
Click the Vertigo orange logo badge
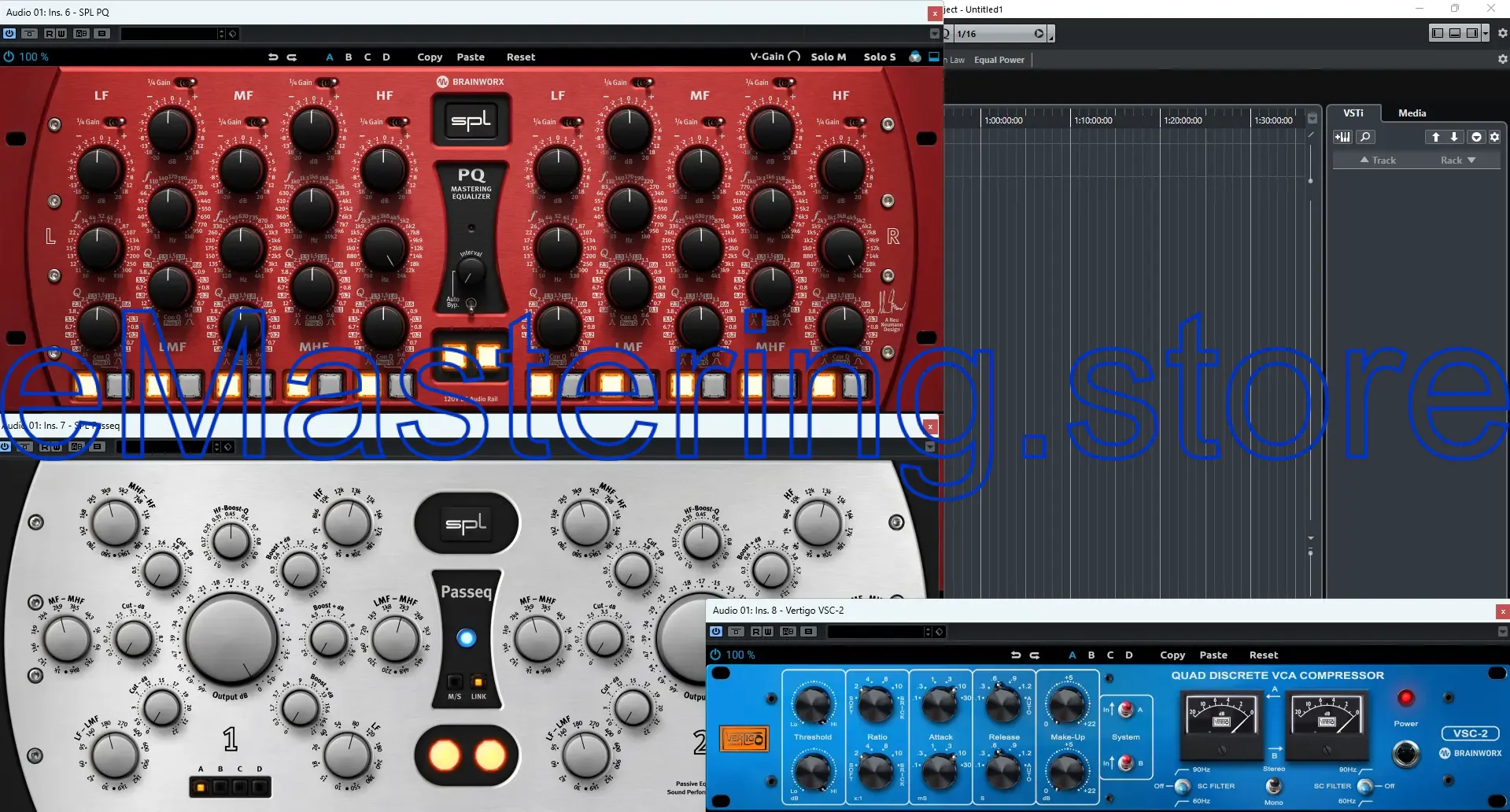tap(744, 739)
